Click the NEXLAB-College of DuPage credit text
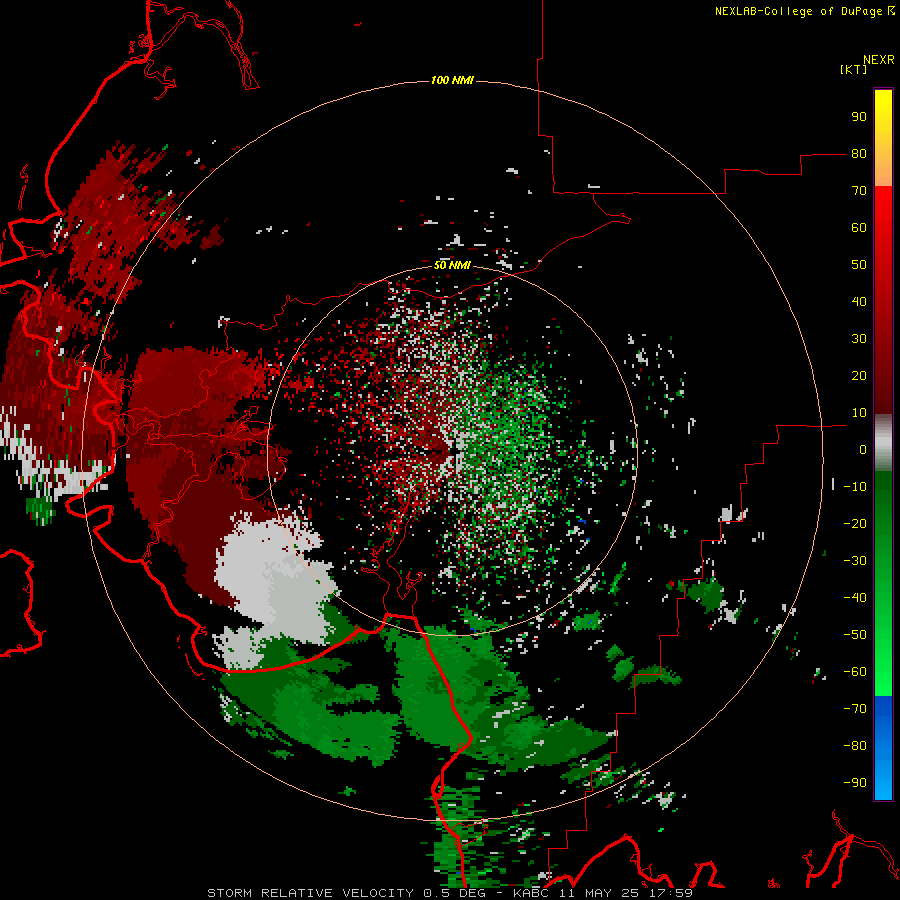Screen dimensions: 900x900 point(804,11)
